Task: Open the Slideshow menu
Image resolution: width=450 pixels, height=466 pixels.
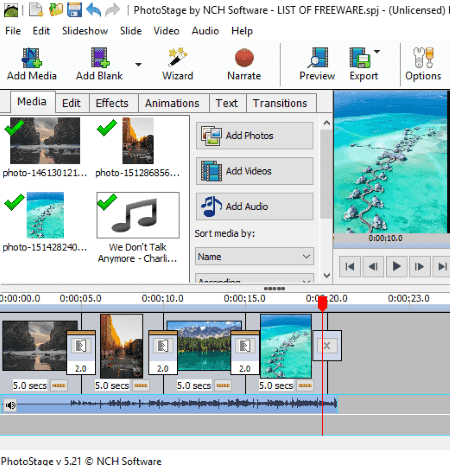Action: tap(85, 31)
